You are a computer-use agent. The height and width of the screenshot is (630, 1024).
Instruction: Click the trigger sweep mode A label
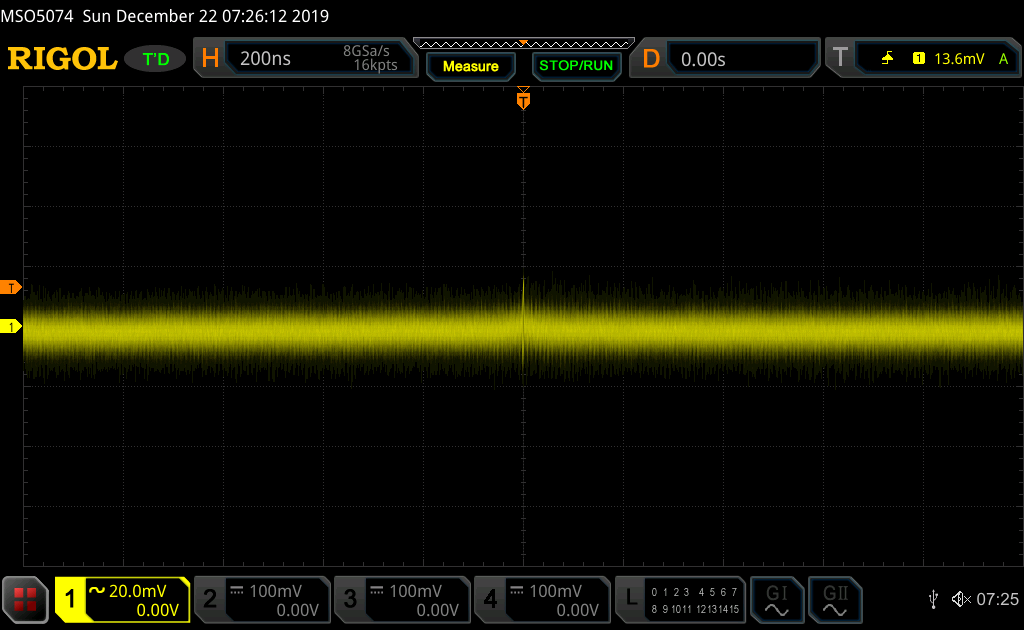click(1003, 59)
